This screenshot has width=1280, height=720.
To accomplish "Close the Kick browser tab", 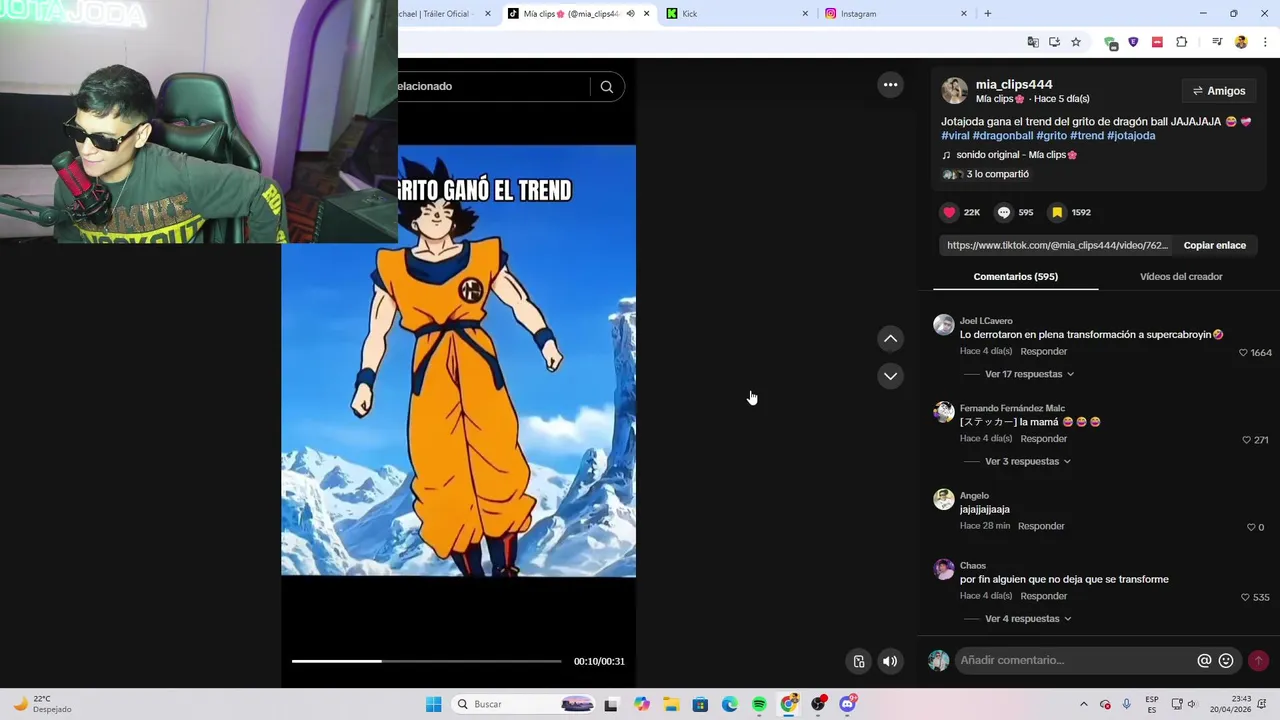I will 805,14.
